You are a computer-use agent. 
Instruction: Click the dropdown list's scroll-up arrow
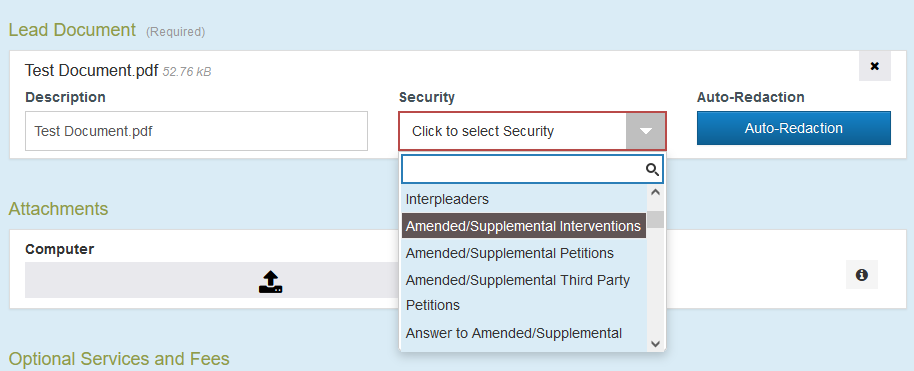[655, 192]
